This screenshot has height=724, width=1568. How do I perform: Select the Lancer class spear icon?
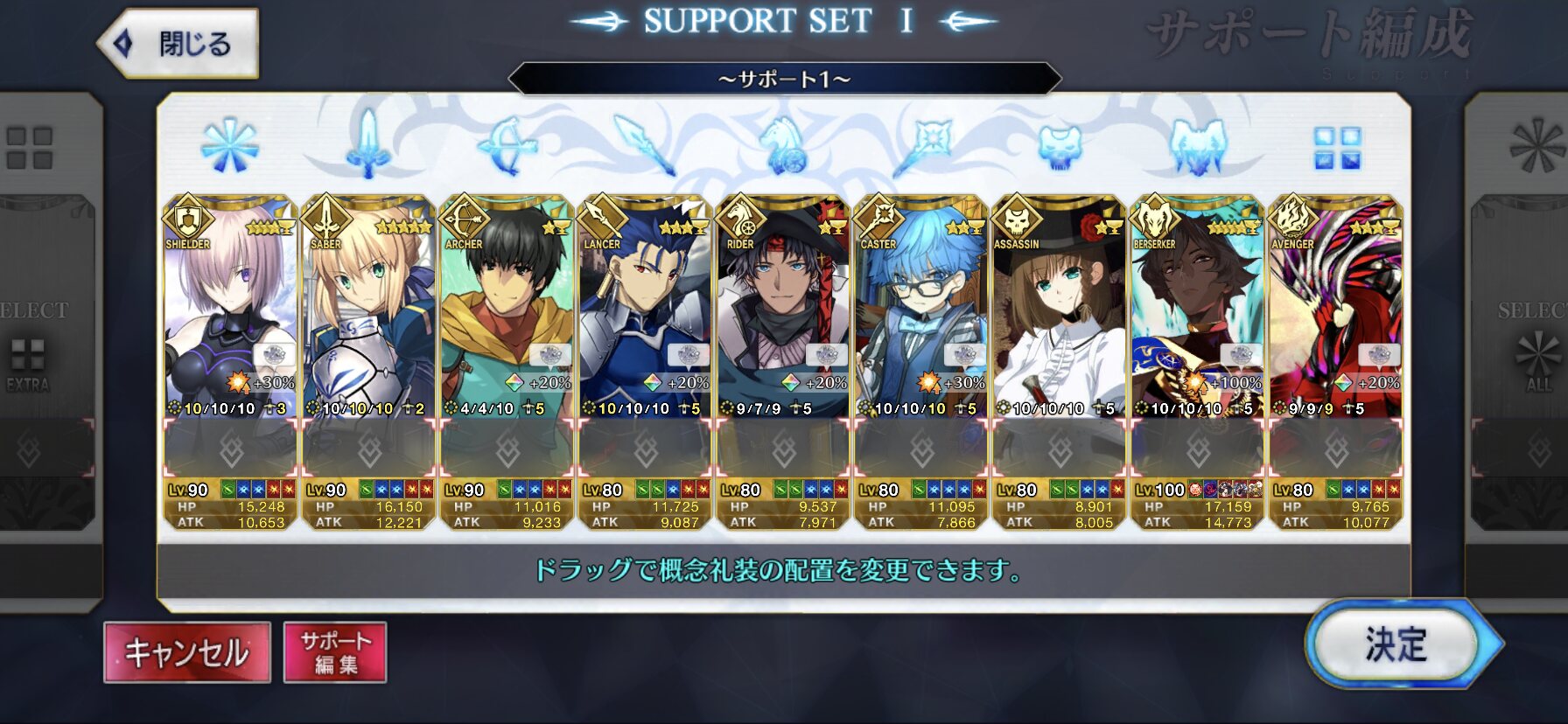(645, 144)
